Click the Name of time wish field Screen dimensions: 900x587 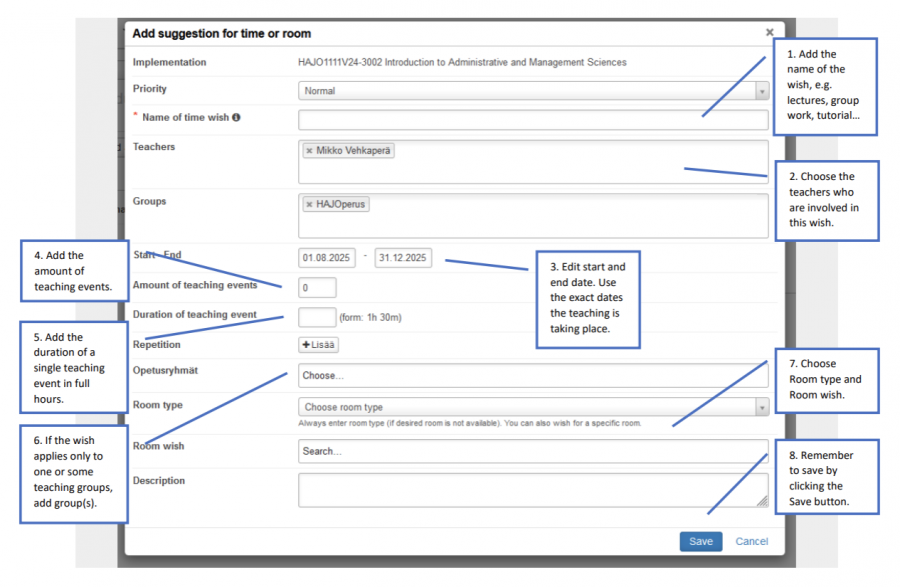(x=532, y=120)
